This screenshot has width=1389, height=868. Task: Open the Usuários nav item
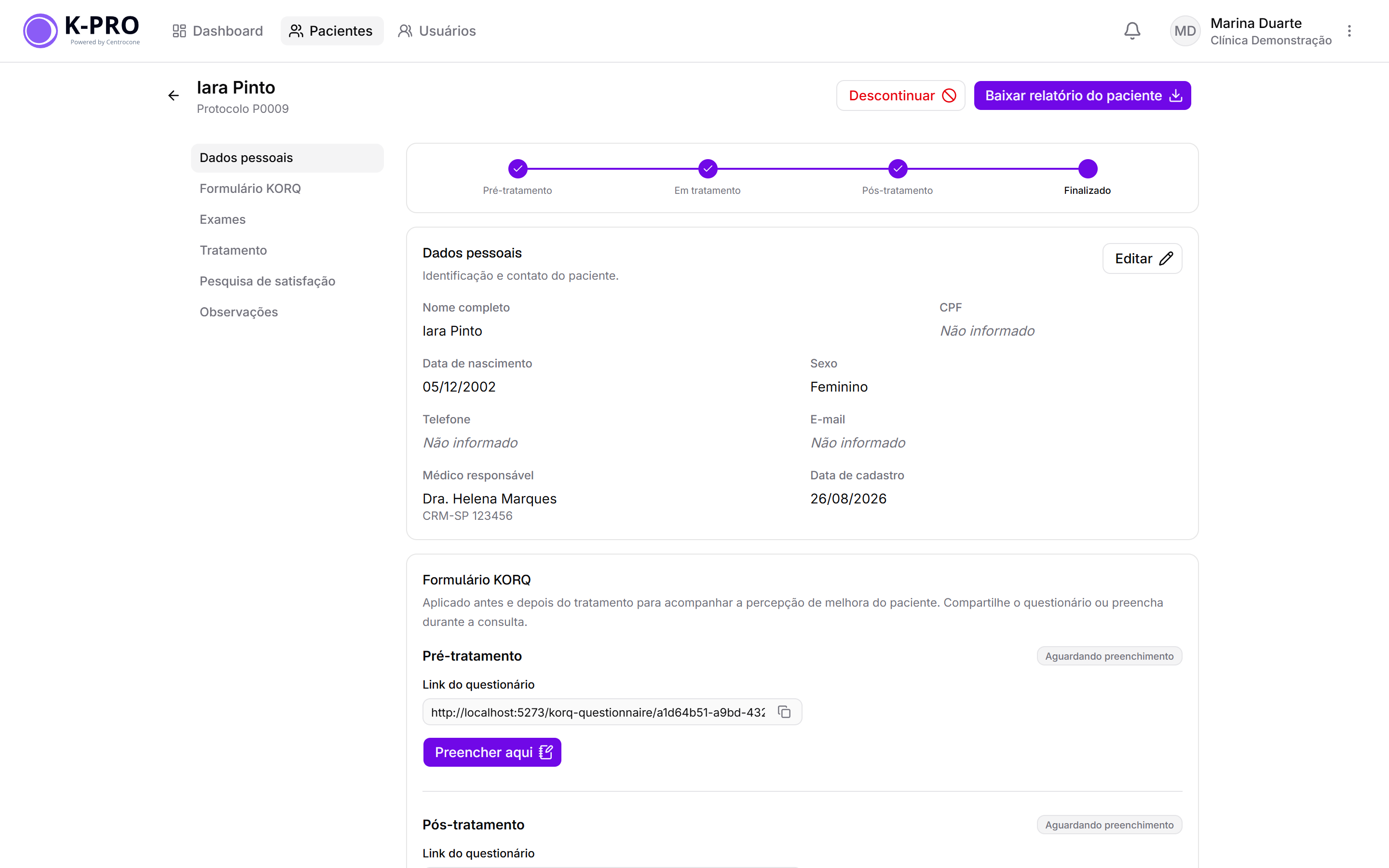tap(437, 31)
